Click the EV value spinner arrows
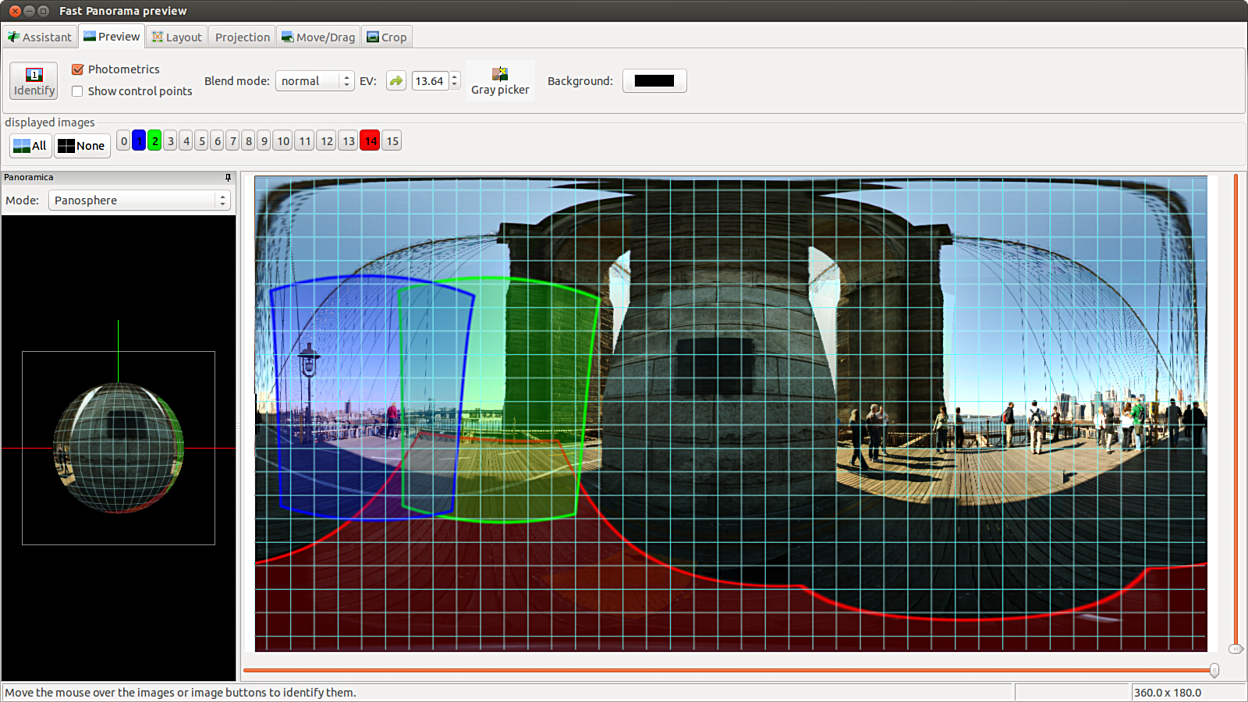The height and width of the screenshot is (702, 1248). 455,81
